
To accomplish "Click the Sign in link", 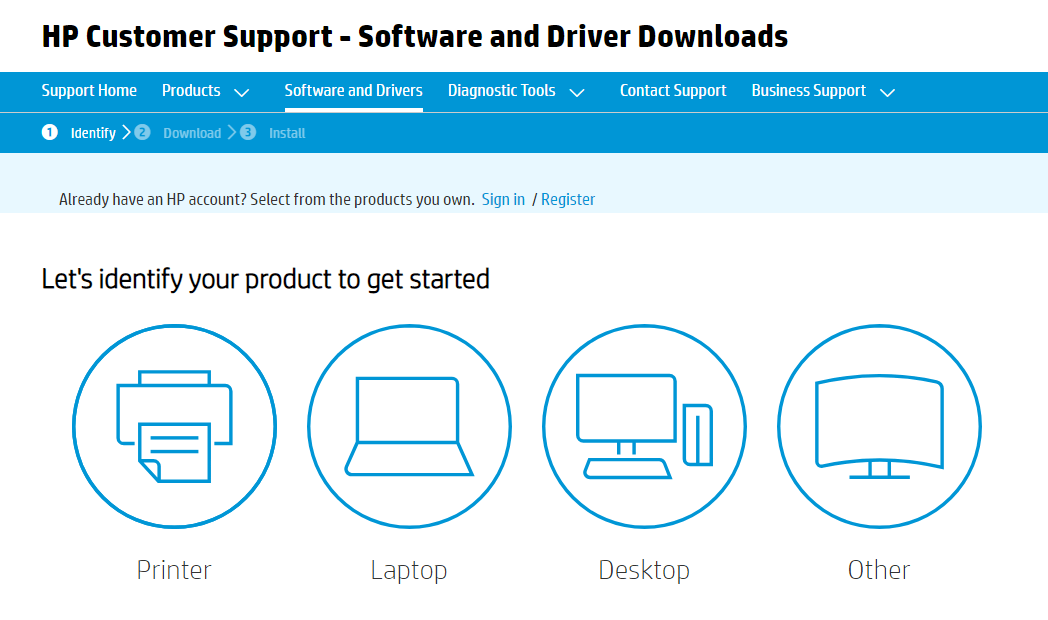I will point(503,199).
